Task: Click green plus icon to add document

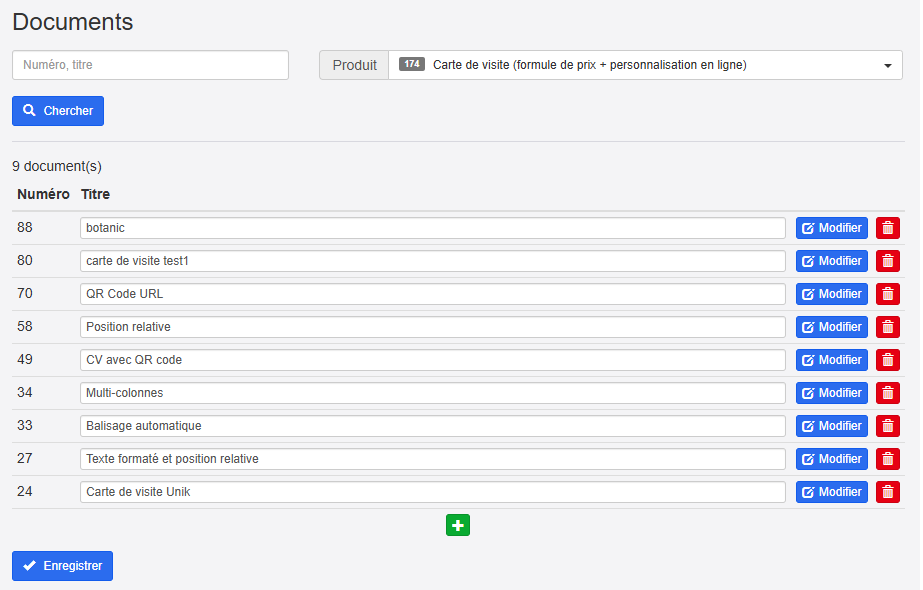Action: coord(457,525)
